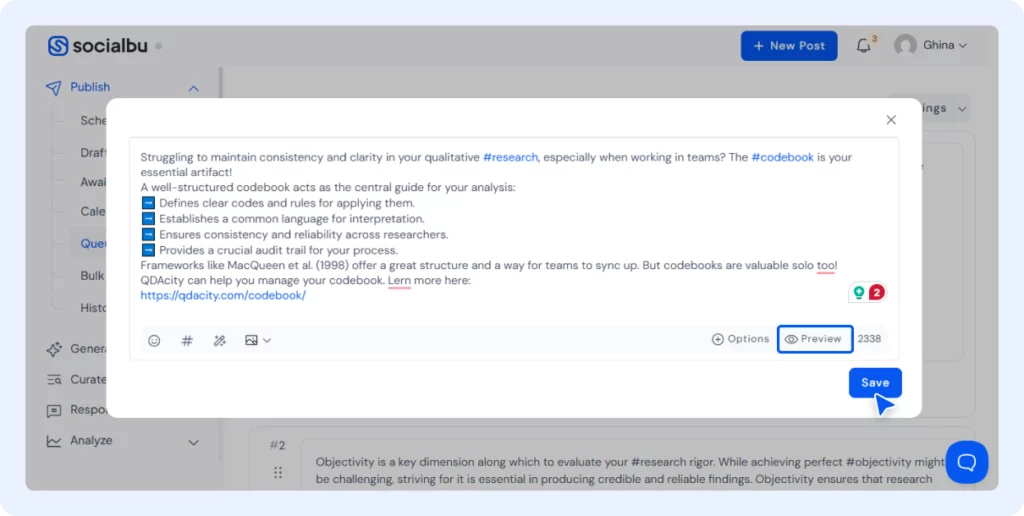
Task: Click the Curate list-search icon
Action: pos(54,379)
